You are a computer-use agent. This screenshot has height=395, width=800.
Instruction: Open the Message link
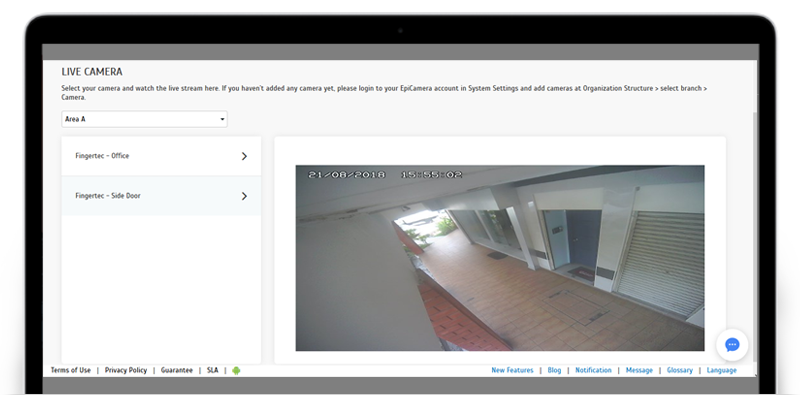point(639,370)
